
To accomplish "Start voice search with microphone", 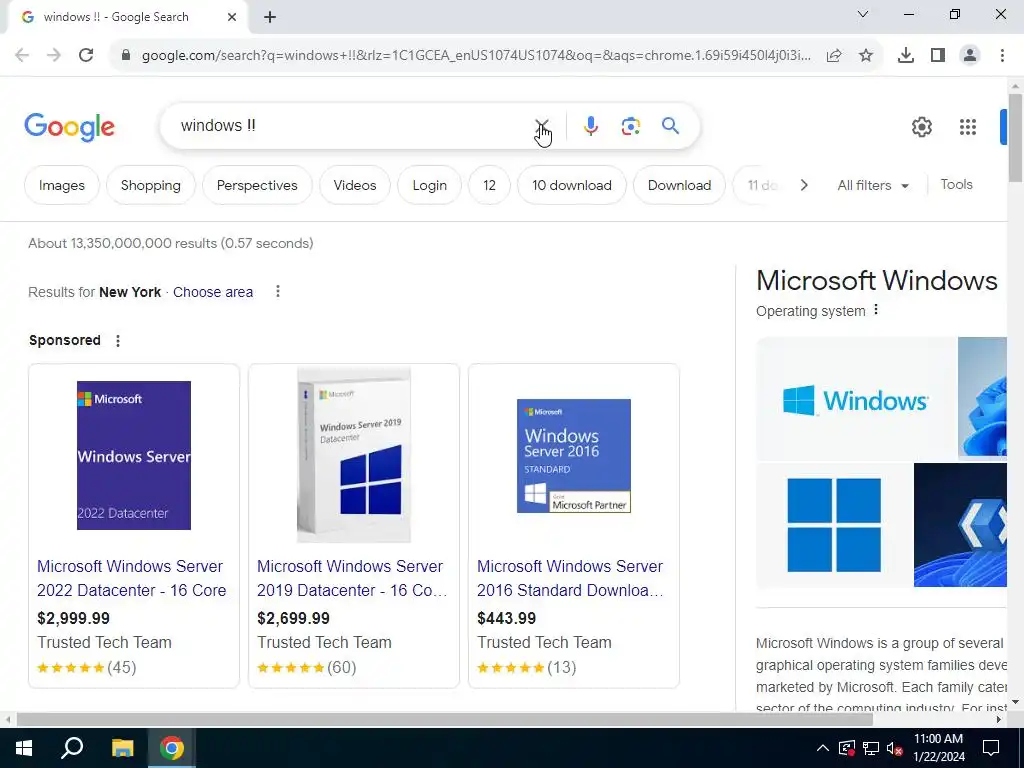I will click(x=590, y=125).
